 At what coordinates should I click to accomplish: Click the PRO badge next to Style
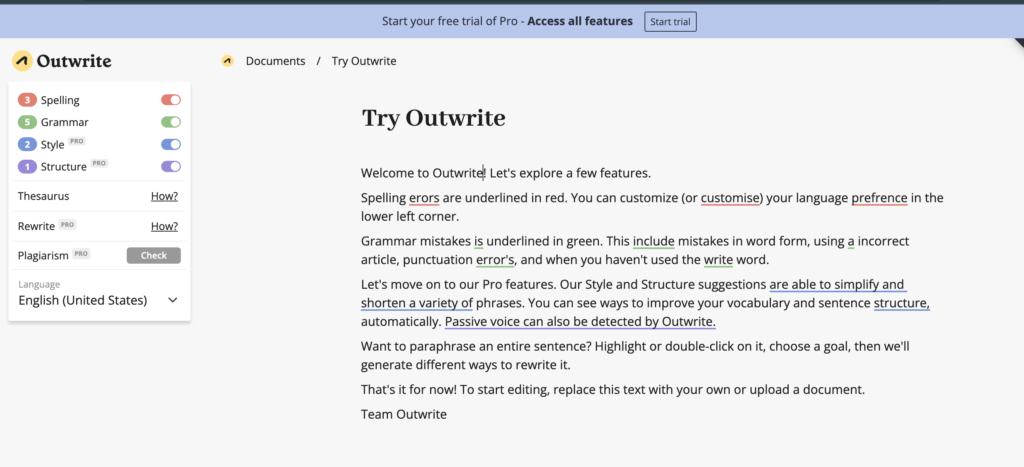coord(77,142)
